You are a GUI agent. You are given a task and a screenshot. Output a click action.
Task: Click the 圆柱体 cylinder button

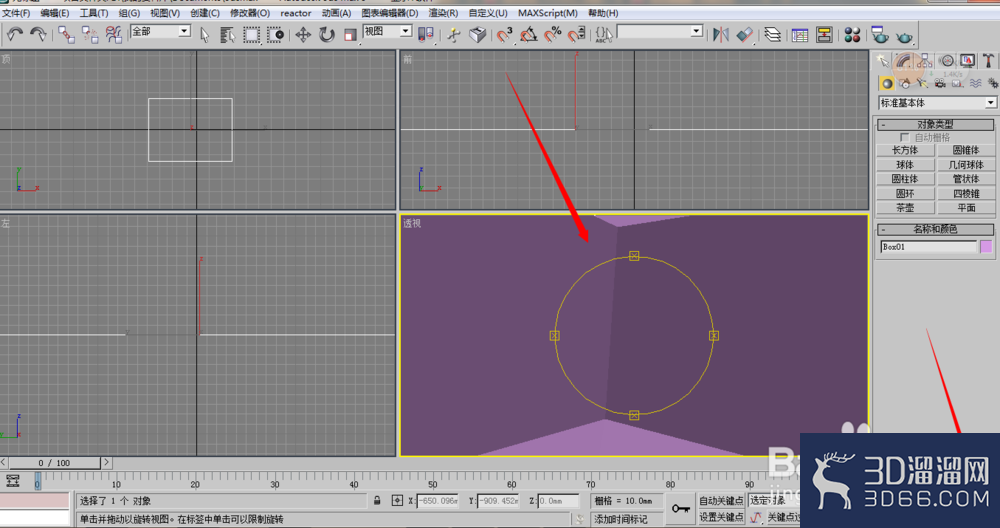pyautogui.click(x=905, y=179)
